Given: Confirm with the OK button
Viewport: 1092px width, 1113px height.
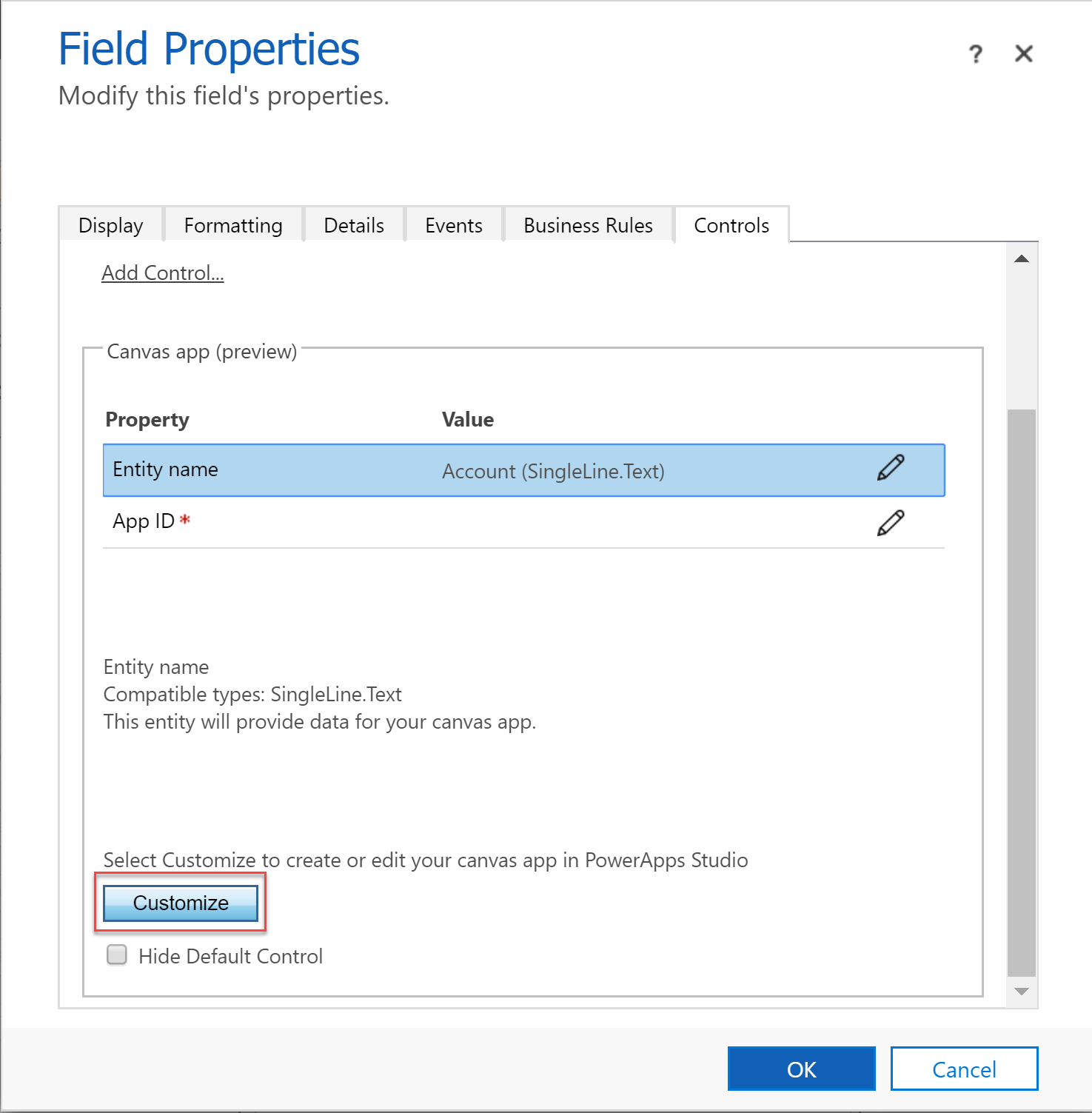Looking at the screenshot, I should tap(801, 1069).
